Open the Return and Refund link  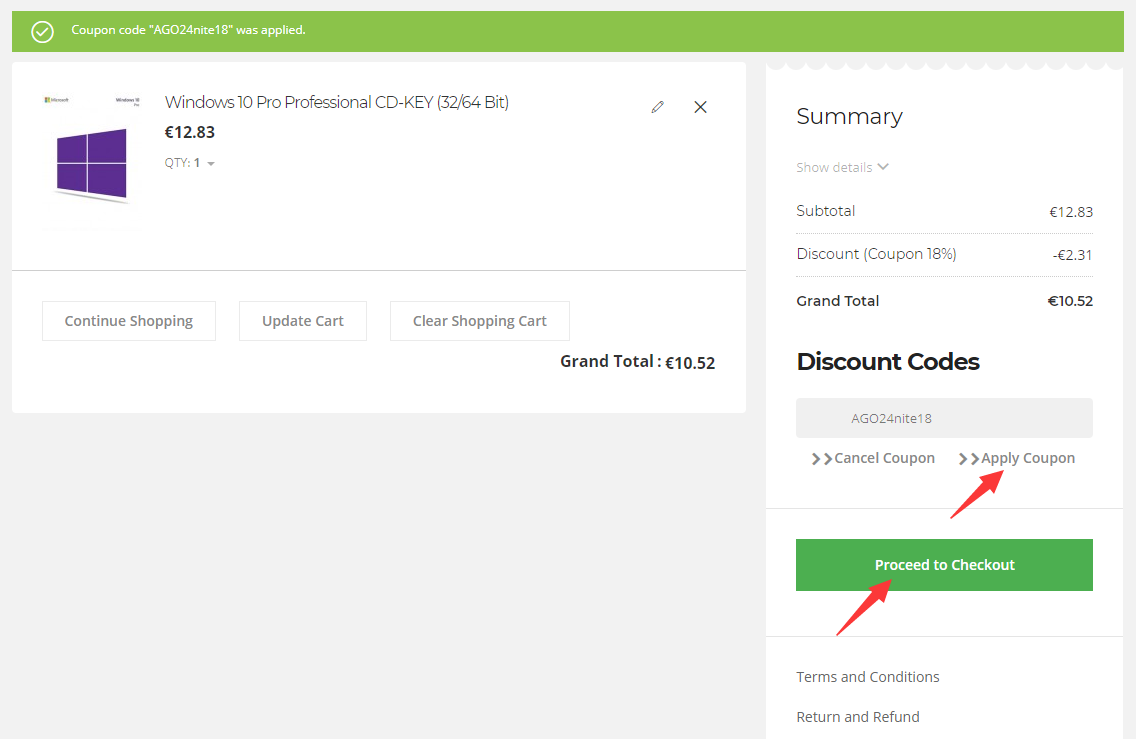pos(857,717)
